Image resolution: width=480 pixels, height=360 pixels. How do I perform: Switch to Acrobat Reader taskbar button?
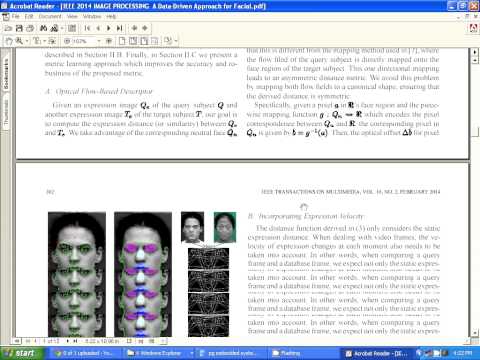pos(377,353)
